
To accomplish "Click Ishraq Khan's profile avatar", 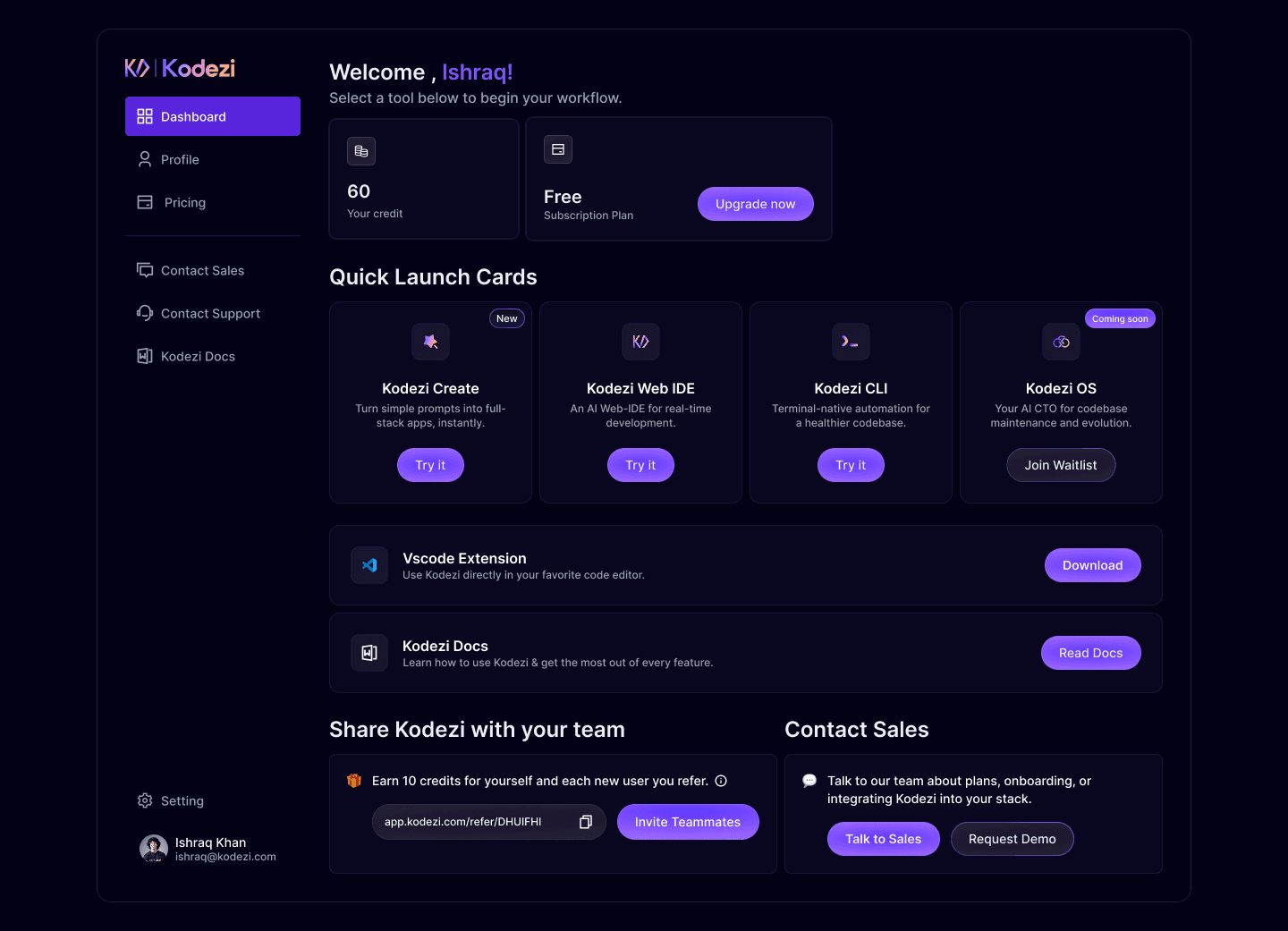I will point(154,849).
